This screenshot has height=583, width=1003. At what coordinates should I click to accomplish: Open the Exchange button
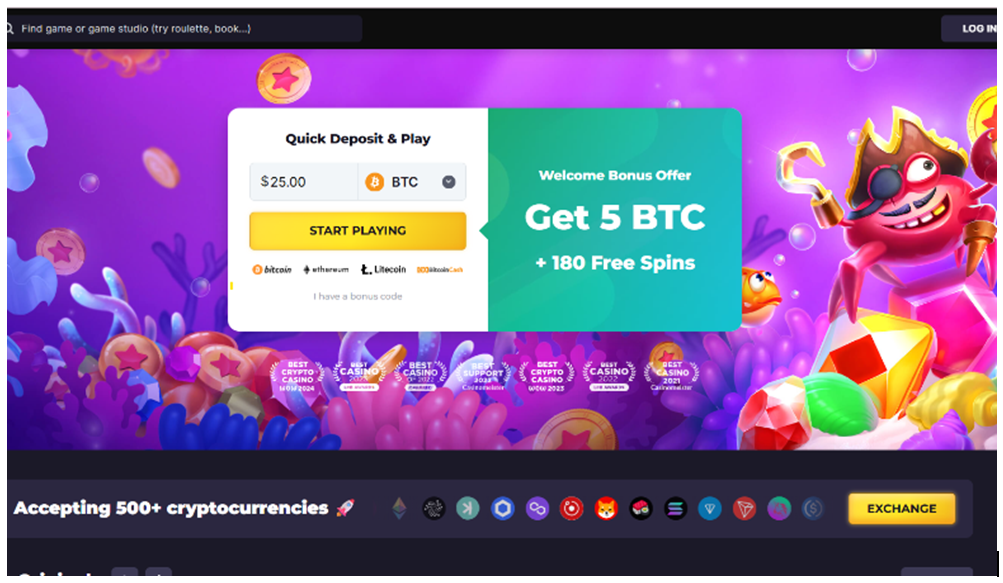point(902,509)
